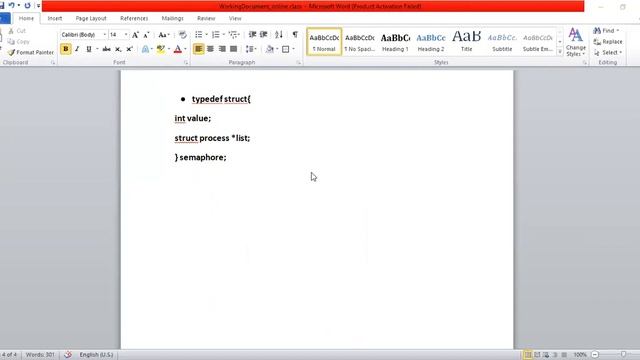Image resolution: width=640 pixels, height=360 pixels.
Task: Undo the last action
Action: 11,5
